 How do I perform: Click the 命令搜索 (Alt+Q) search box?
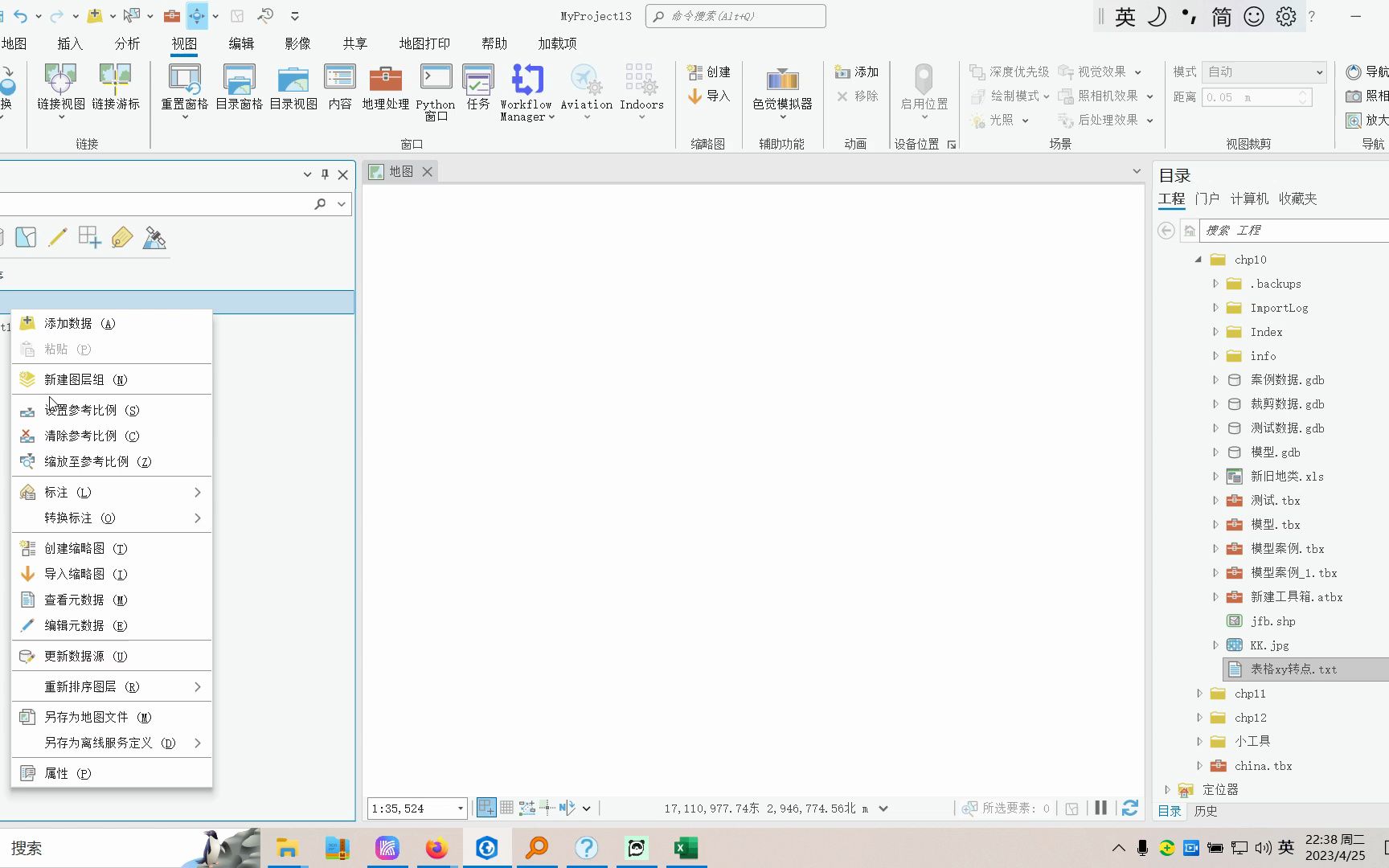[x=735, y=15]
